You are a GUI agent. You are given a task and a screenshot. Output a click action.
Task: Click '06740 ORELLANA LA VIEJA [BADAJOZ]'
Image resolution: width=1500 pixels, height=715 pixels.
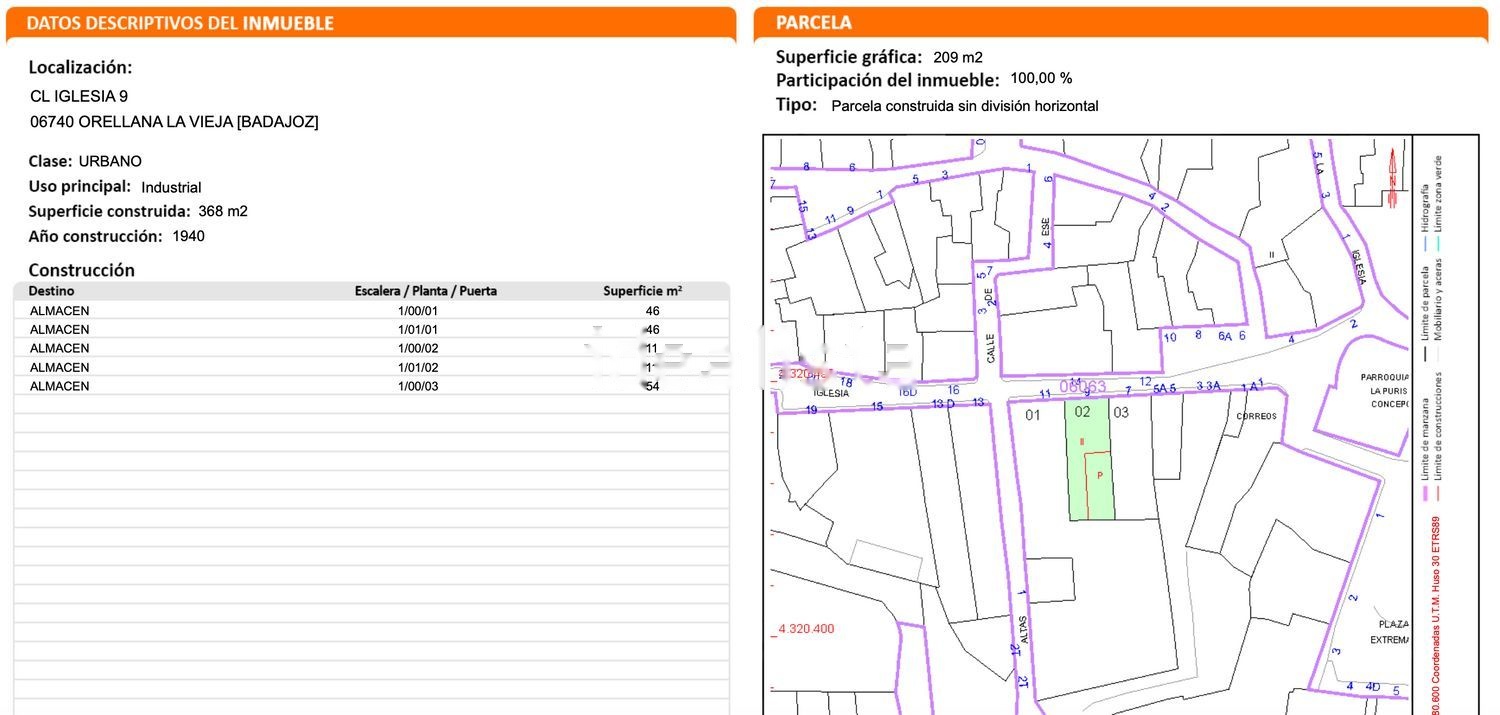[x=174, y=122]
